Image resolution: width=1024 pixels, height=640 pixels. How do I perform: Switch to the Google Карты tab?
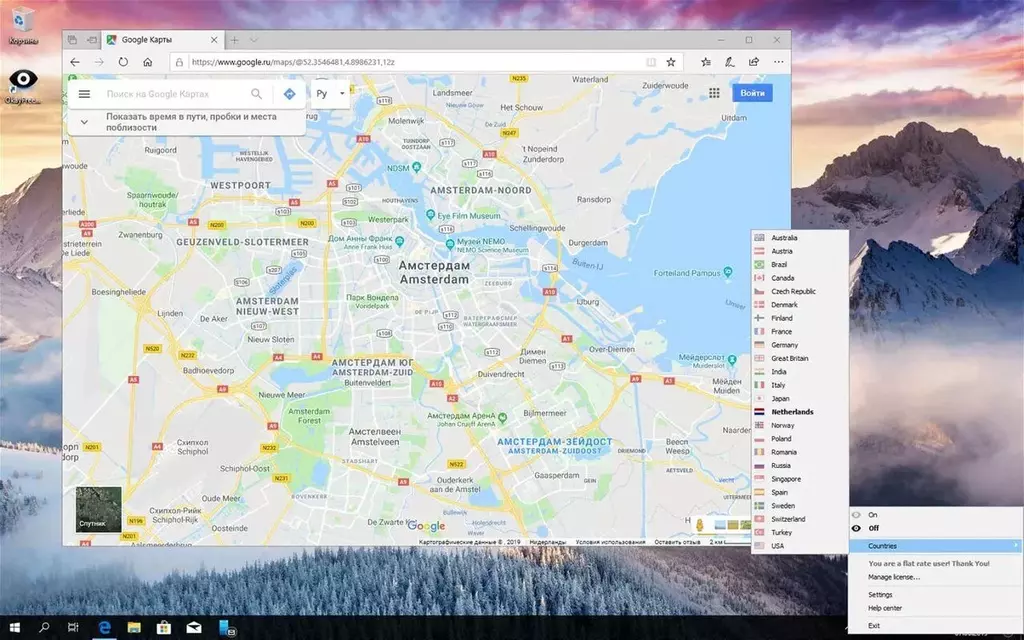[163, 40]
